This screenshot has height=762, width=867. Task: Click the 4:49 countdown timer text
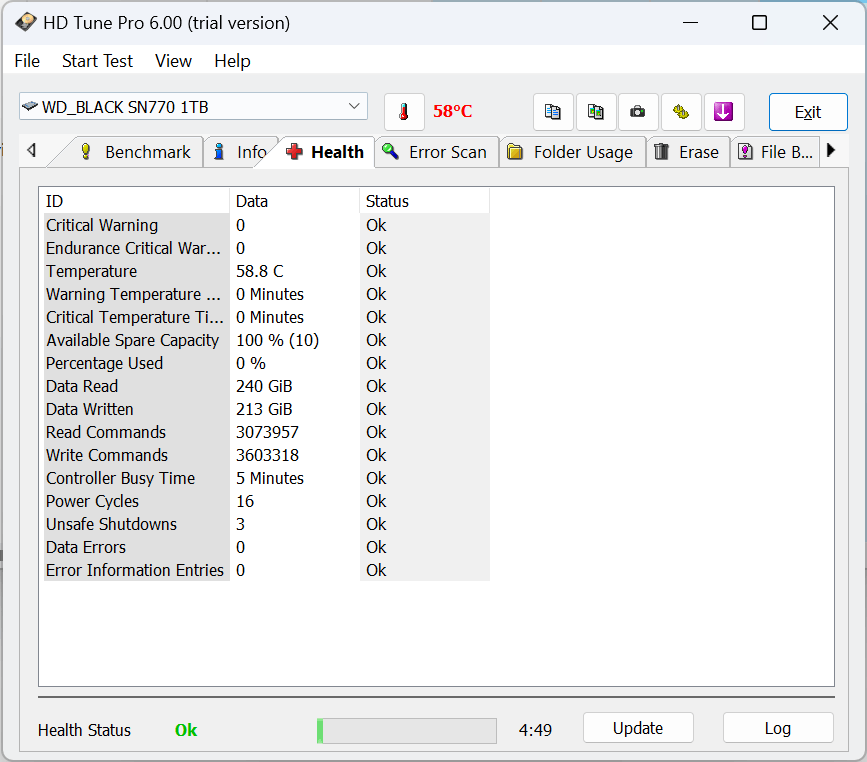(535, 730)
